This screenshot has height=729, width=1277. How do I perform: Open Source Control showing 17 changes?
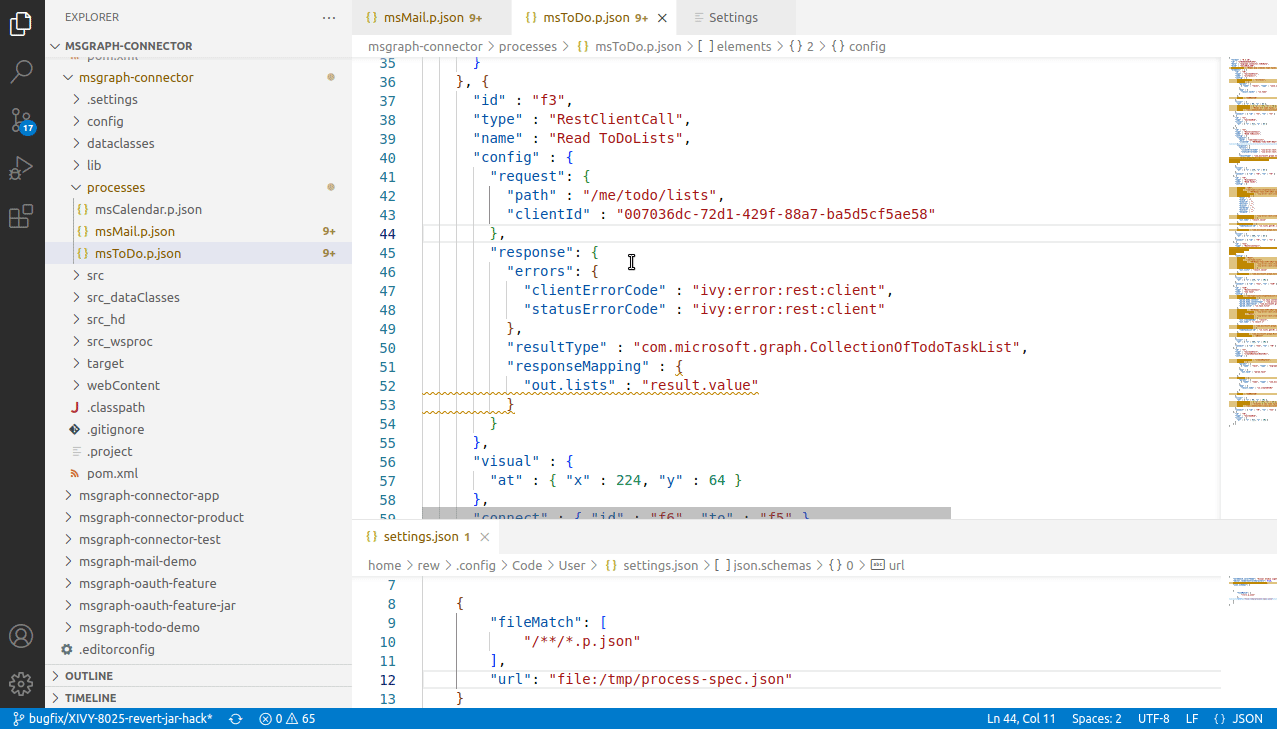(21, 119)
